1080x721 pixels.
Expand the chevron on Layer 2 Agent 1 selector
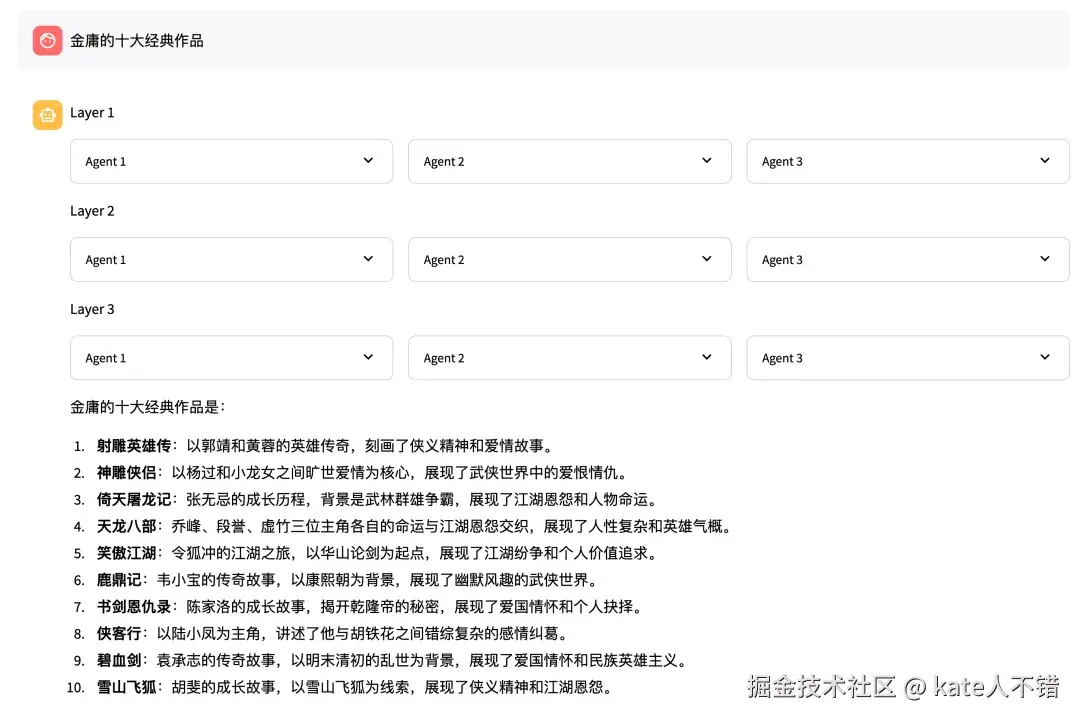(369, 259)
